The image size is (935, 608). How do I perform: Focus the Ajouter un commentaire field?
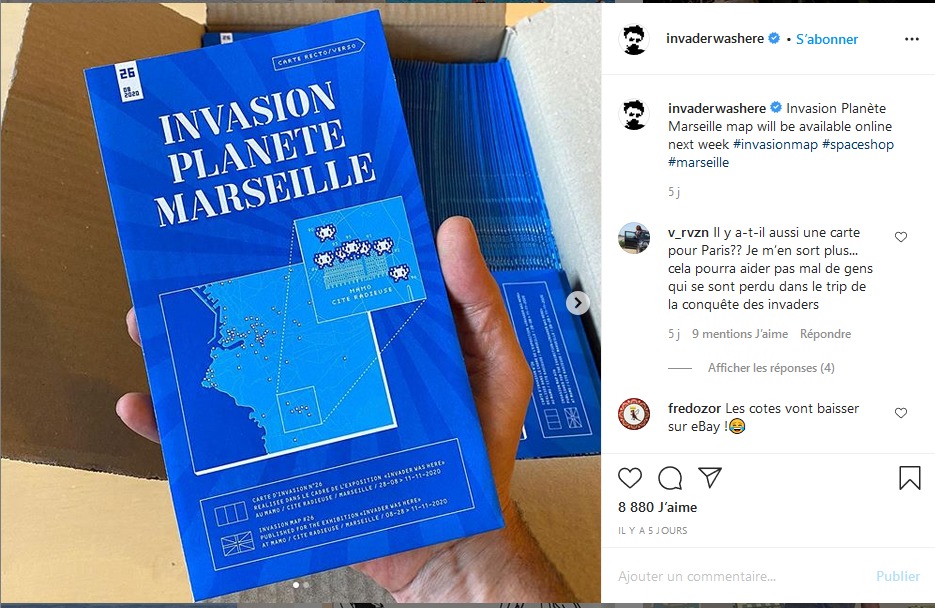[x=739, y=576]
